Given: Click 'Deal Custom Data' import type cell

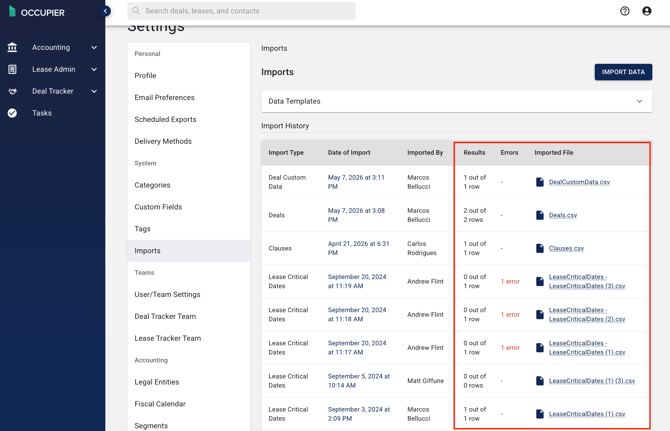Looking at the screenshot, I should (x=287, y=182).
